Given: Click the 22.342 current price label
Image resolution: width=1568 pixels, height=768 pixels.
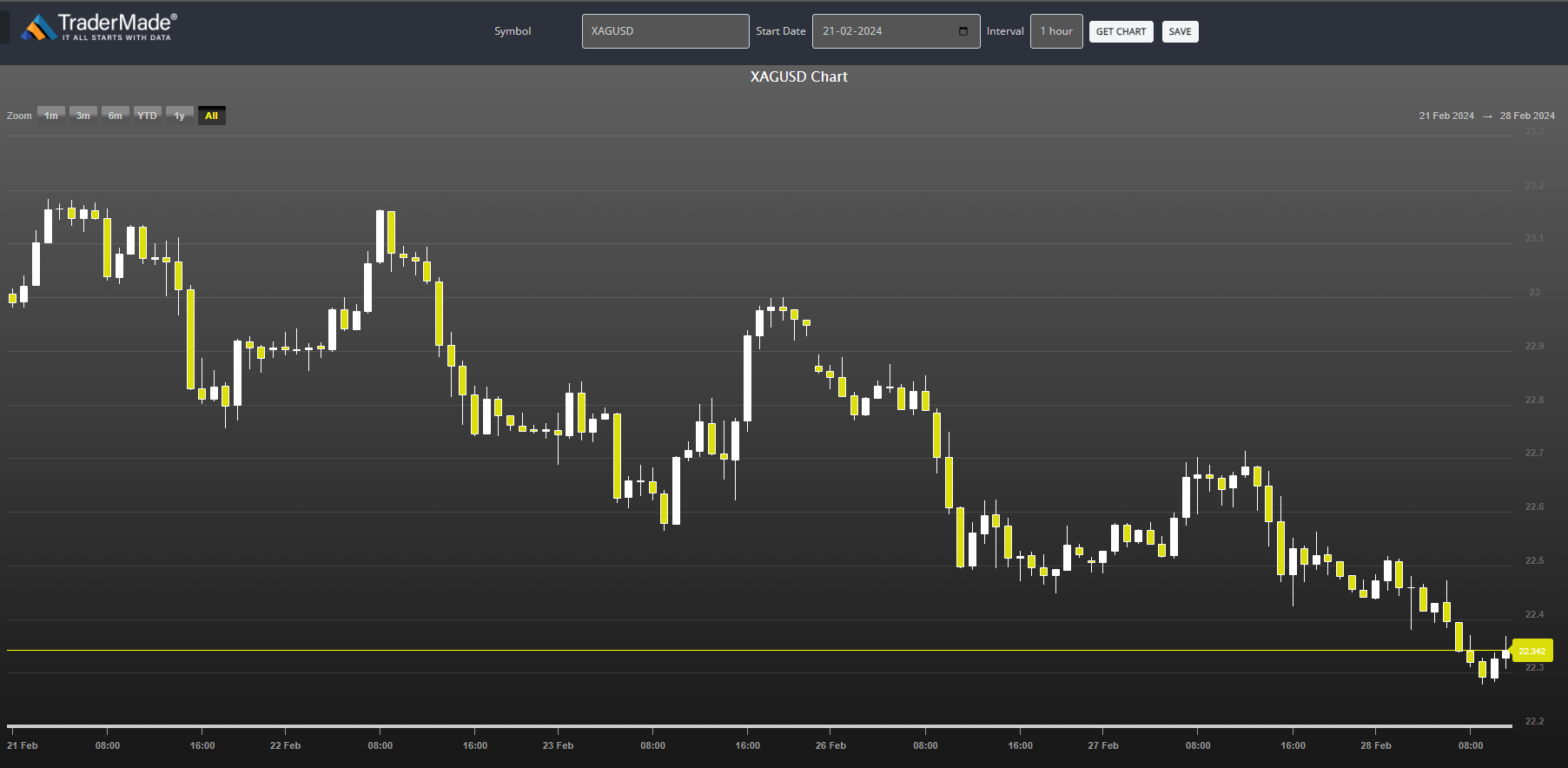Looking at the screenshot, I should point(1532,651).
